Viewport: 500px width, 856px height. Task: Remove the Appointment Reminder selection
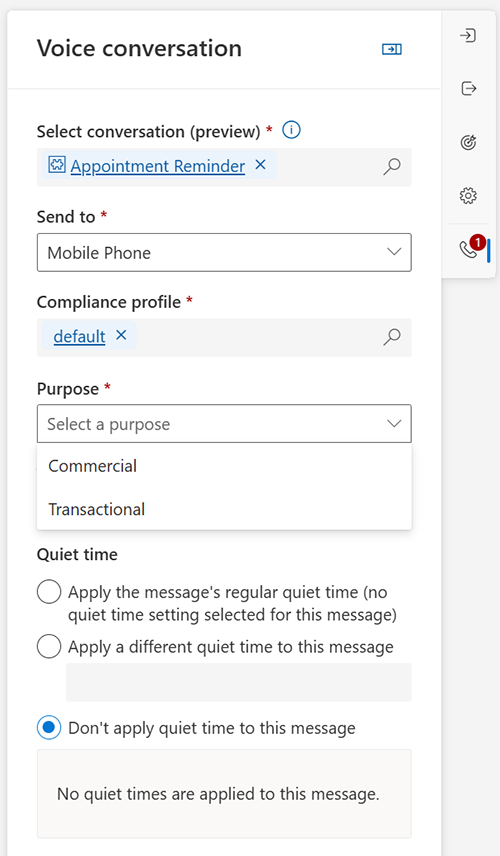click(261, 164)
